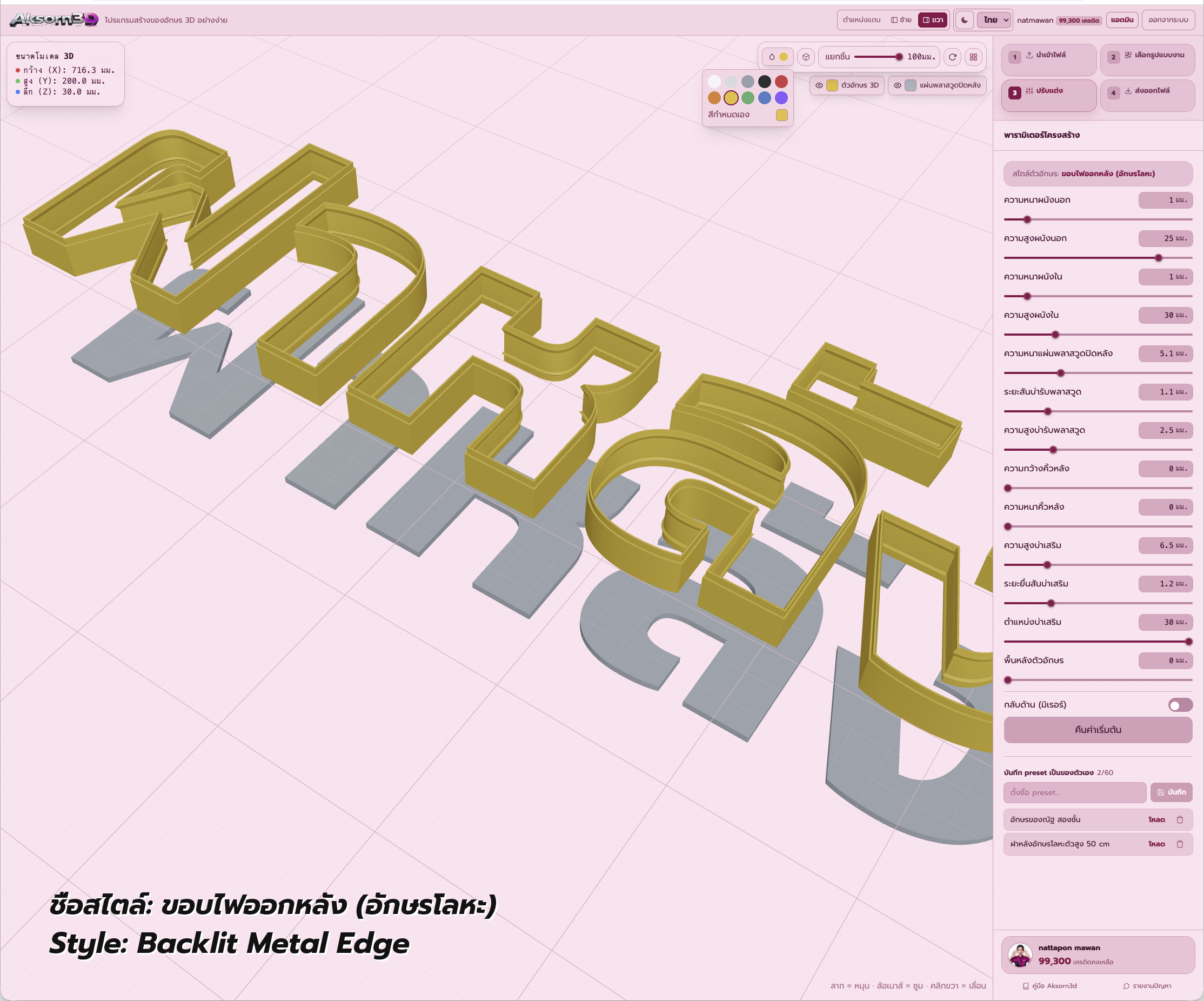Click the ความสูงบ่าเสริม value field
Screen dimensions: 1204x1001
(x=1166, y=546)
